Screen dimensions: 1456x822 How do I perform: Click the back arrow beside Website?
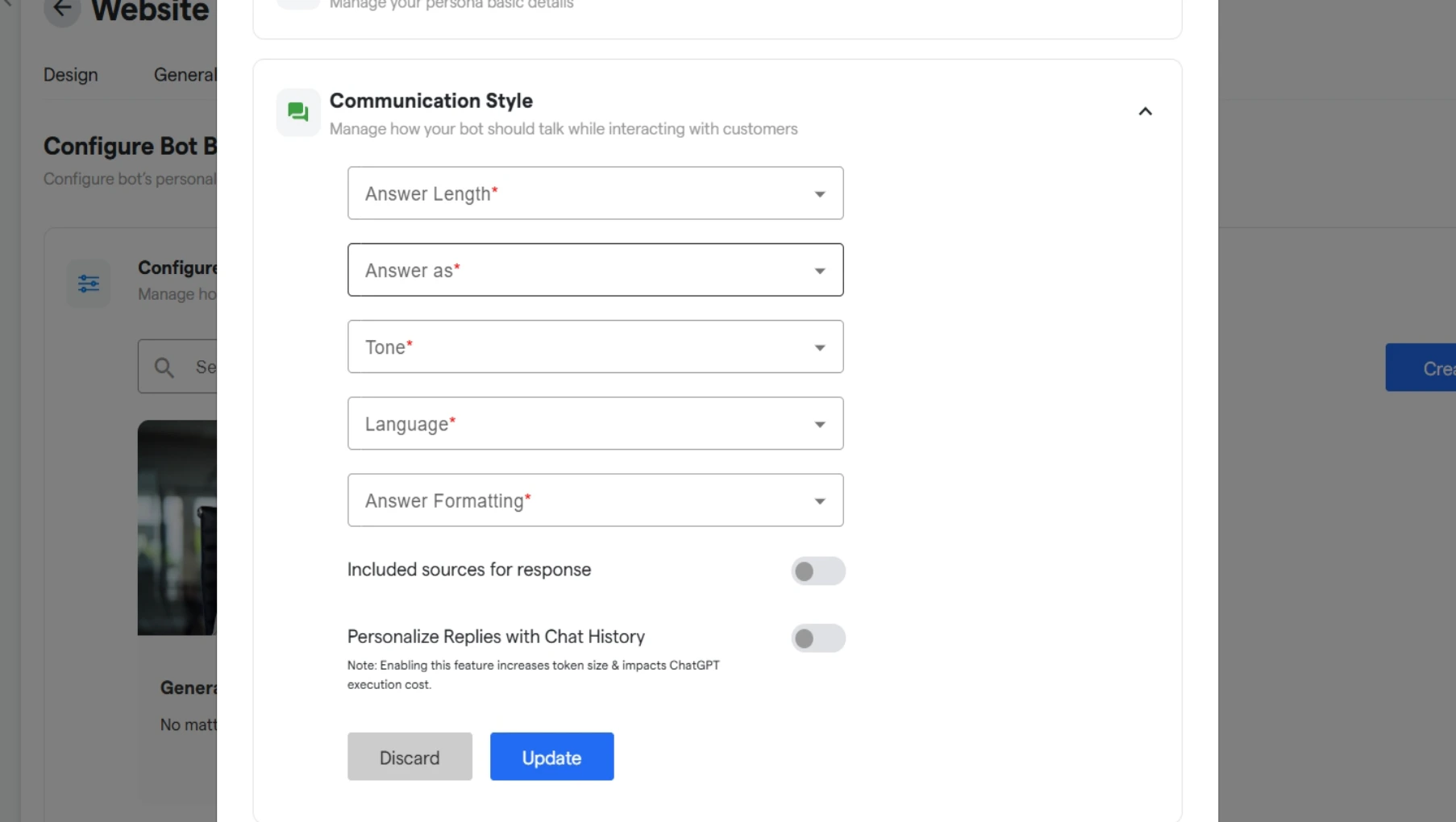pyautogui.click(x=62, y=10)
